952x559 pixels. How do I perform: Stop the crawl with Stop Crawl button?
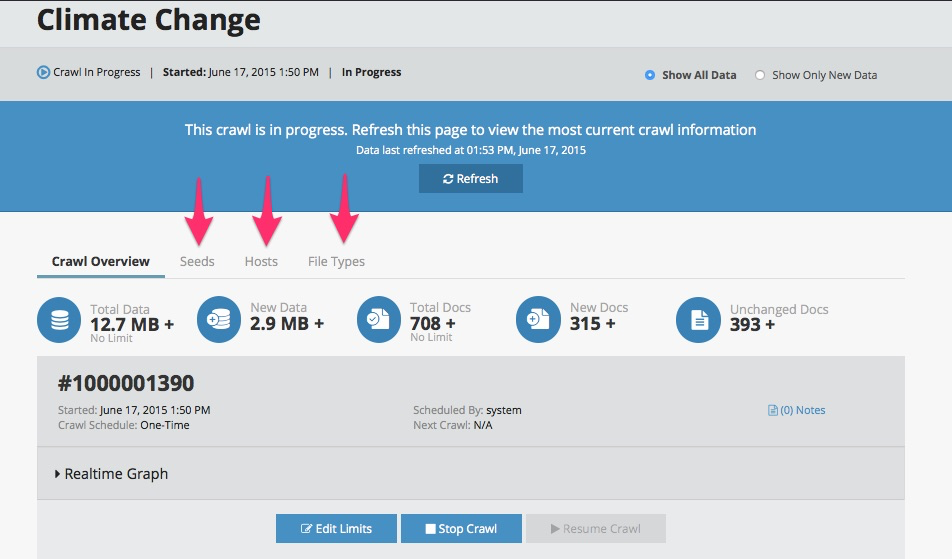pos(462,529)
